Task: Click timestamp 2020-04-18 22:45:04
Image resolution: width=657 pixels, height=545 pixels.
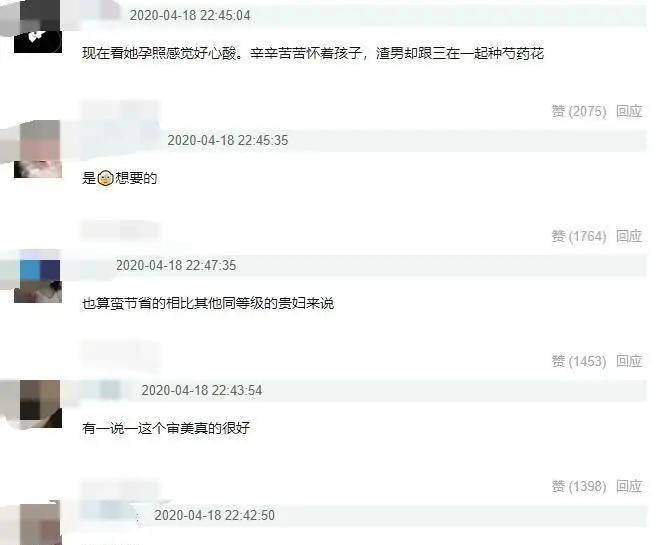Action: click(x=190, y=15)
